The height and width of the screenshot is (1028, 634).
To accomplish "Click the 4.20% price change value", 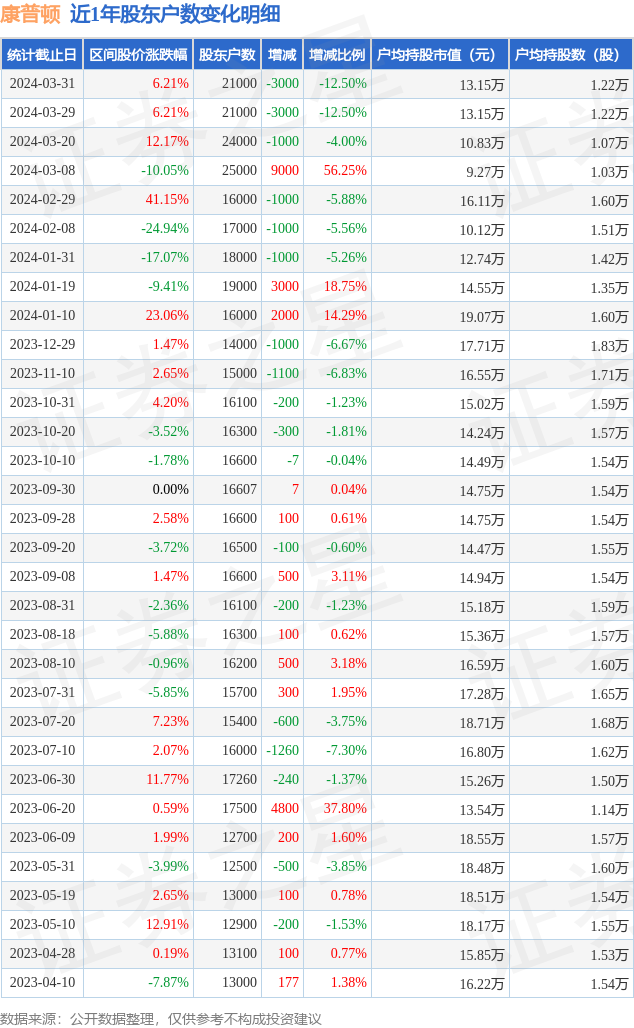I will [170, 403].
